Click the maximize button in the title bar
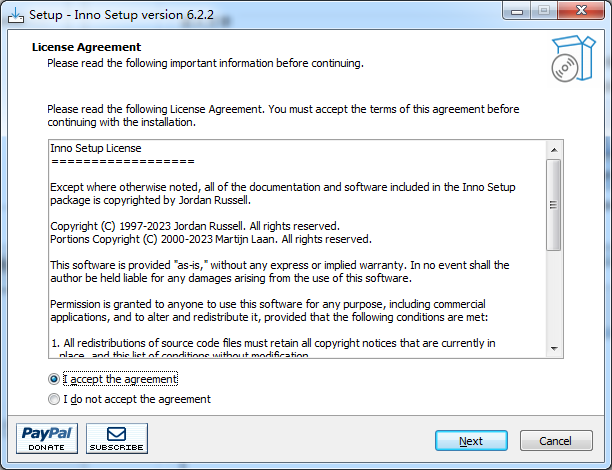The image size is (612, 470). point(543,10)
